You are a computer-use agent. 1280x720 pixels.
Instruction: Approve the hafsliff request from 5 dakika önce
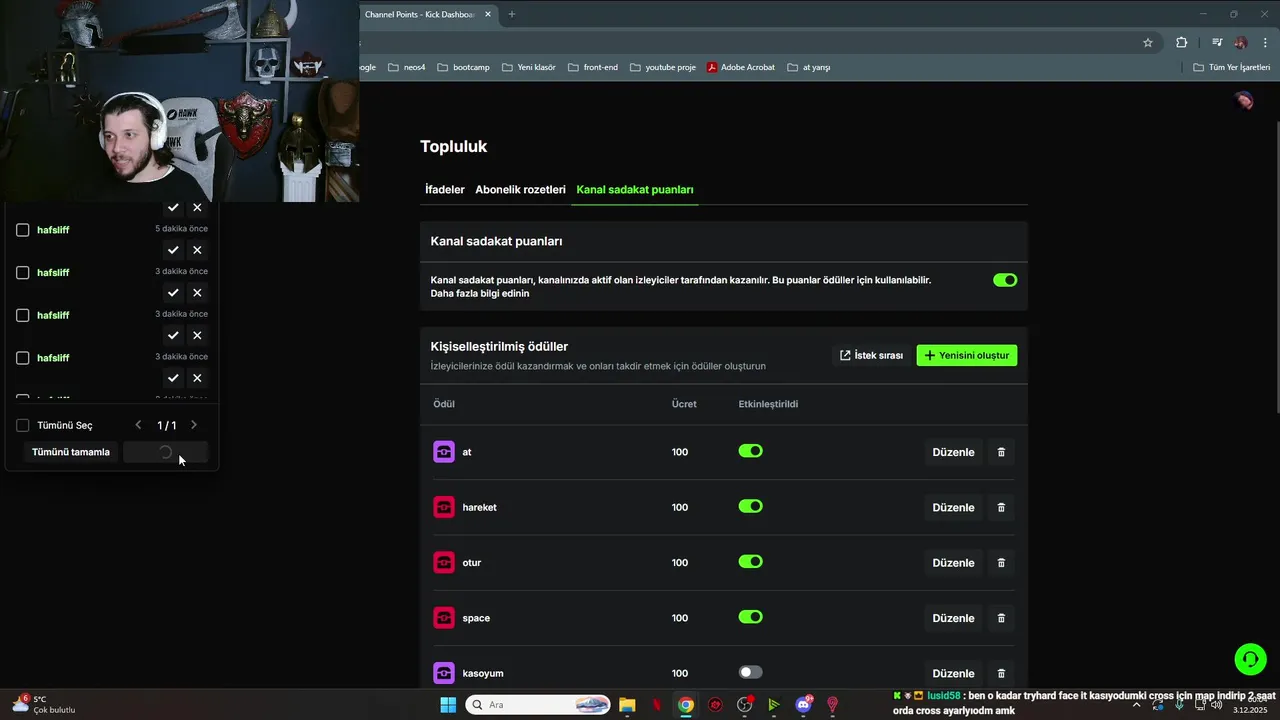click(x=173, y=250)
